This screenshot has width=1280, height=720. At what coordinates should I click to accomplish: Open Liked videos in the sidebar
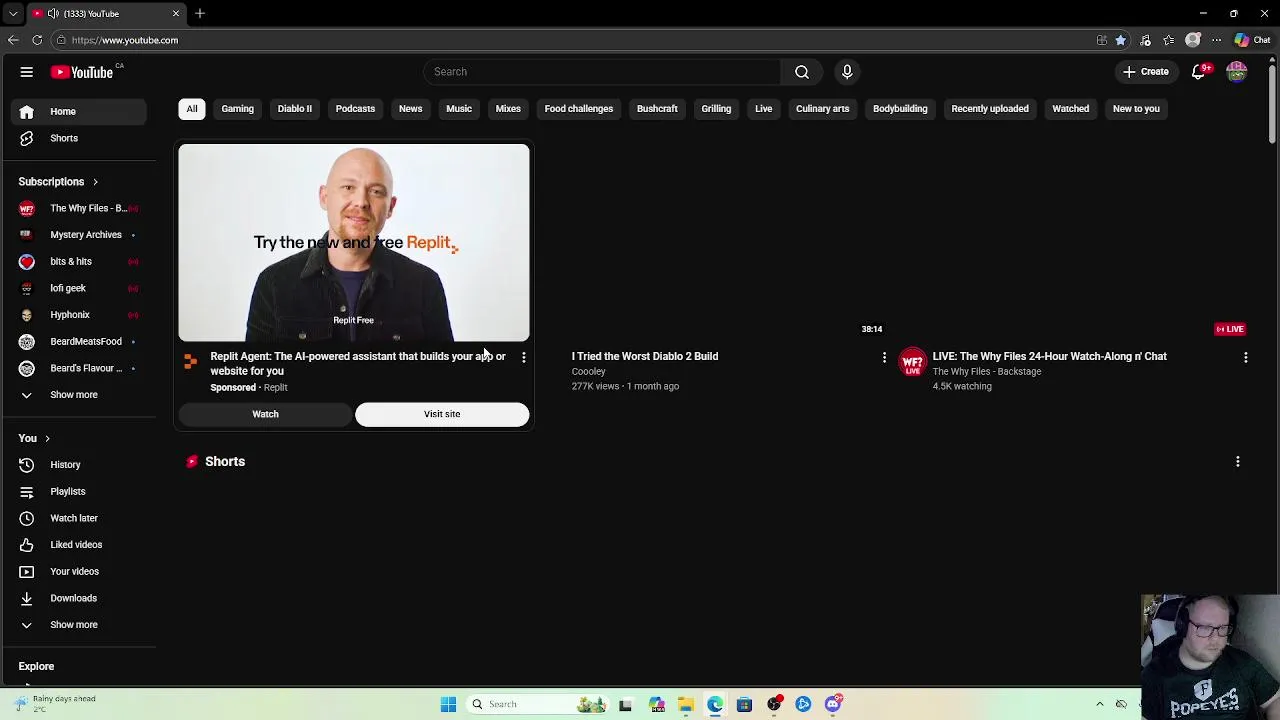78,545
